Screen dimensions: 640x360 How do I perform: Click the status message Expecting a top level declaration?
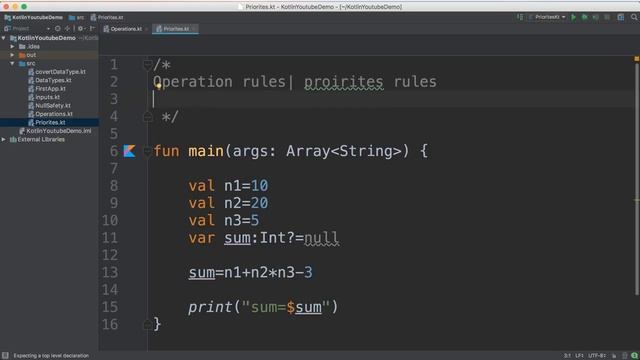[51, 356]
